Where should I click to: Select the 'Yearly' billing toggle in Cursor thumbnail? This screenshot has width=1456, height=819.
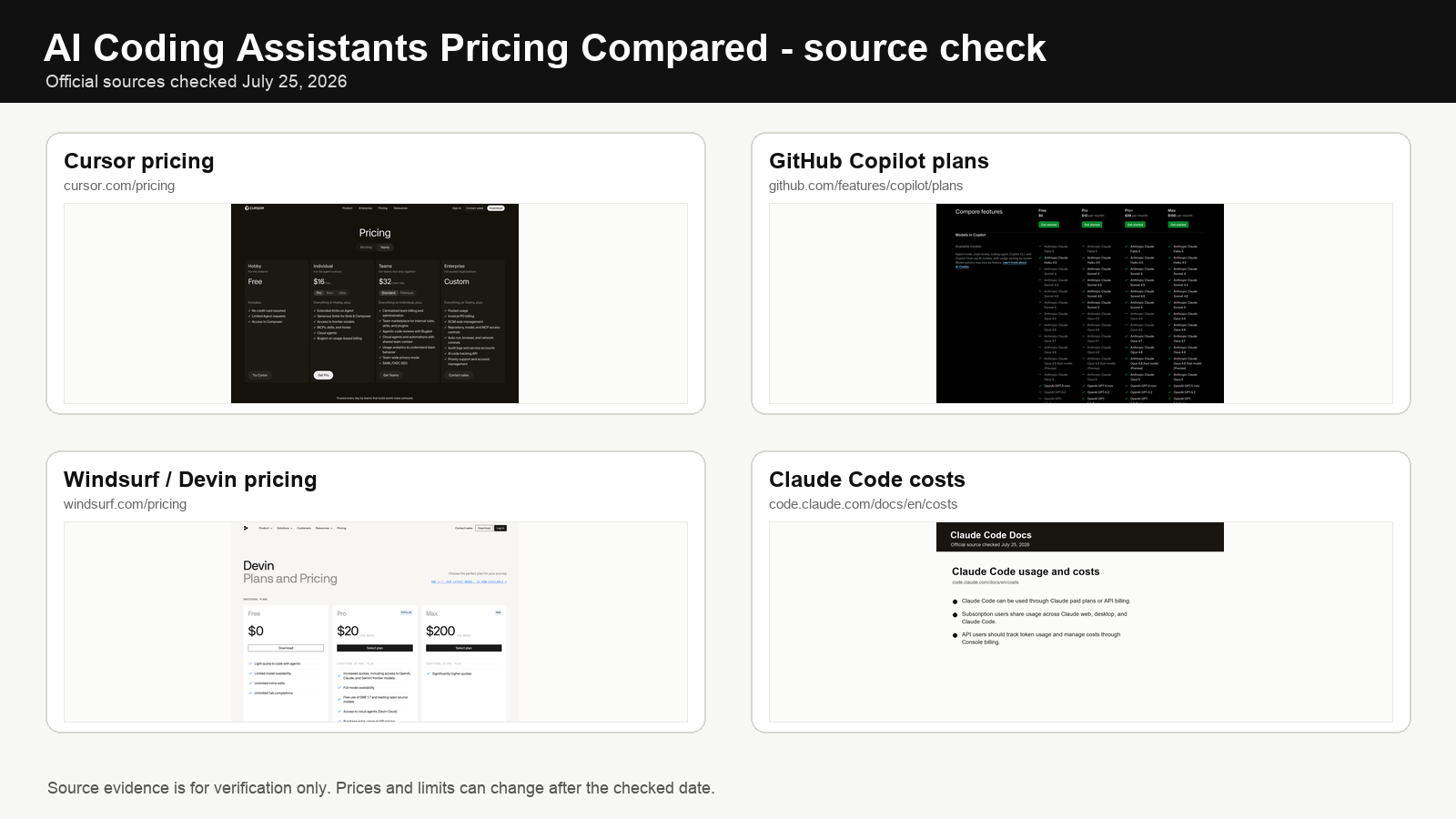tap(385, 248)
